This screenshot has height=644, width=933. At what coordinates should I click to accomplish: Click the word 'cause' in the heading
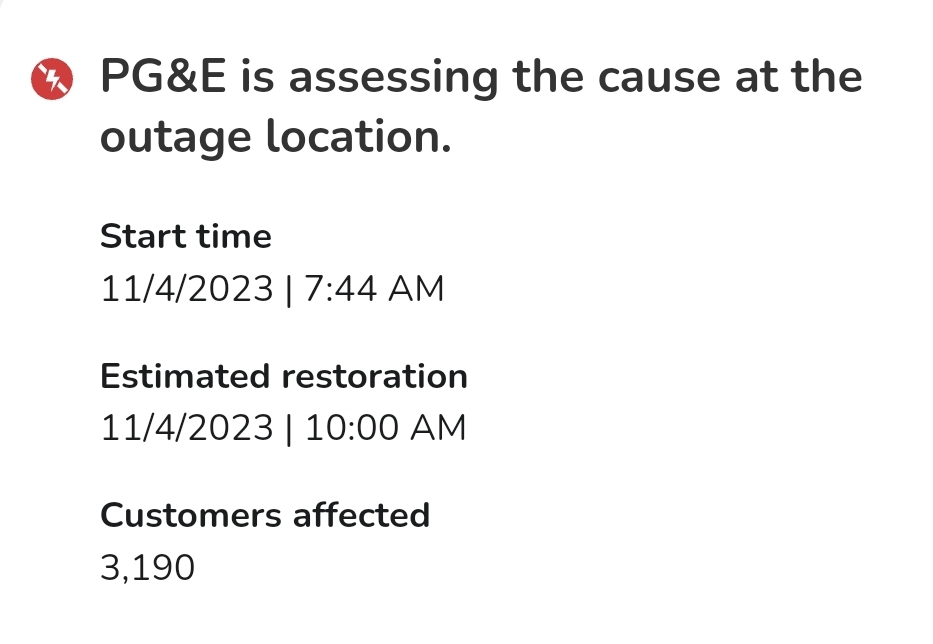pyautogui.click(x=659, y=79)
